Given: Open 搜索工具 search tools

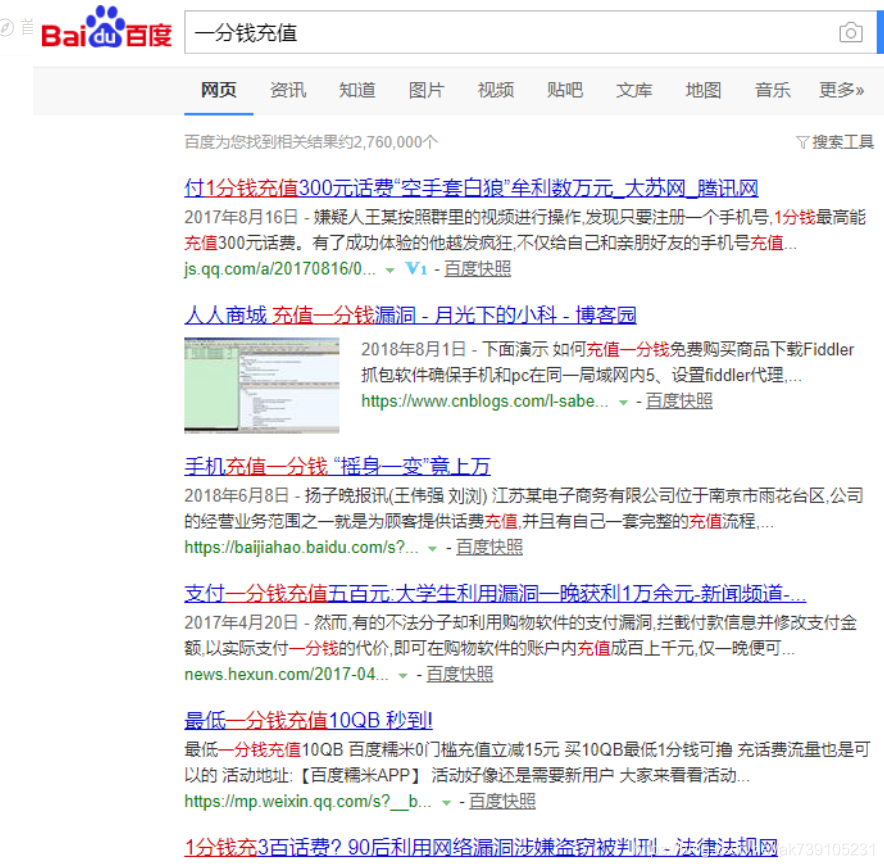Looking at the screenshot, I should 843,142.
